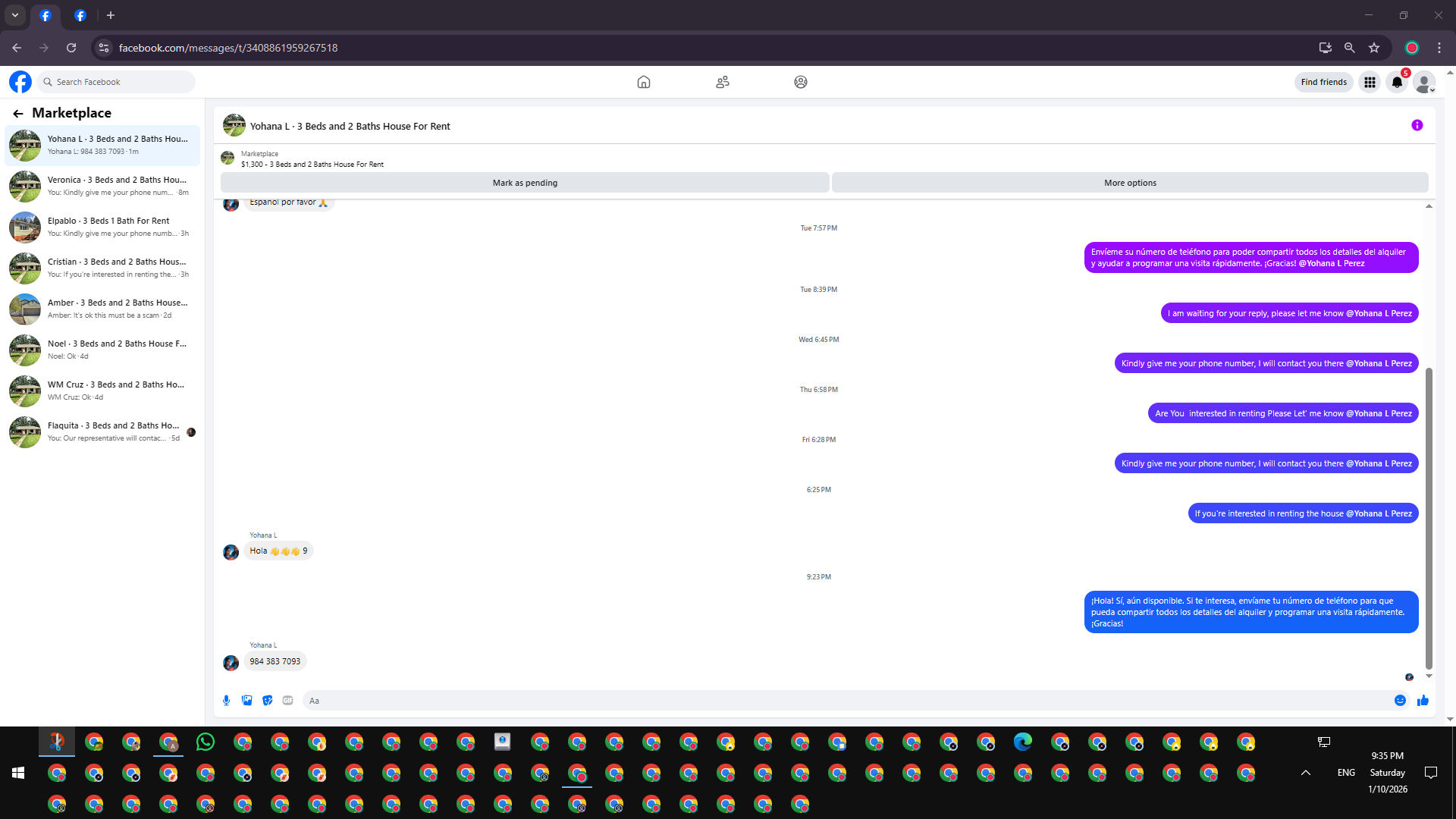Go to the Facebook Home tab
Screen dimensions: 1456x819
tap(643, 82)
